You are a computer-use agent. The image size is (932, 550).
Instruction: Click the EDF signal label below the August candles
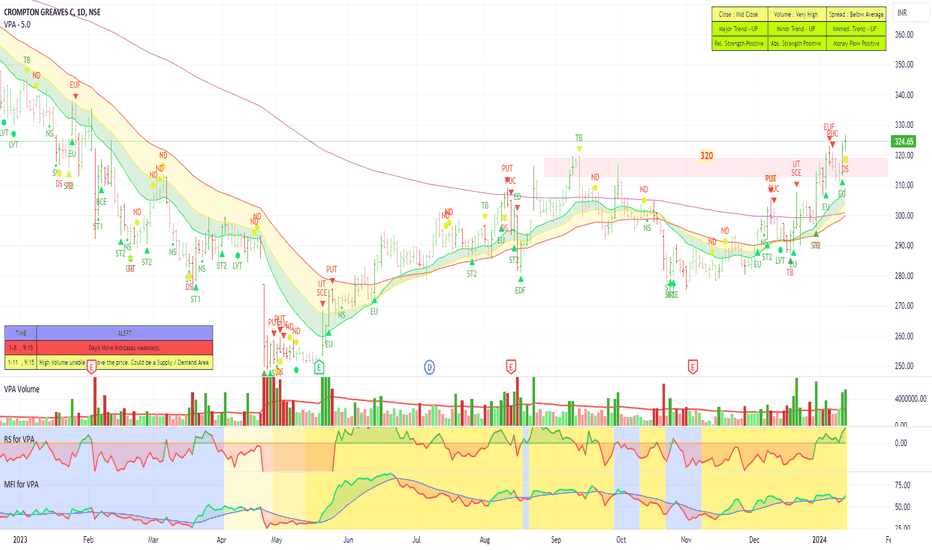(x=520, y=290)
